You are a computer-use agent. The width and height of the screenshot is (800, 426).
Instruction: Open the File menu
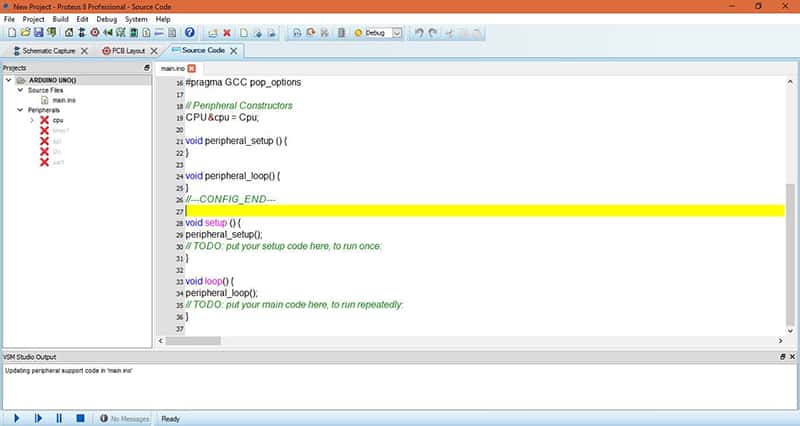pos(9,19)
